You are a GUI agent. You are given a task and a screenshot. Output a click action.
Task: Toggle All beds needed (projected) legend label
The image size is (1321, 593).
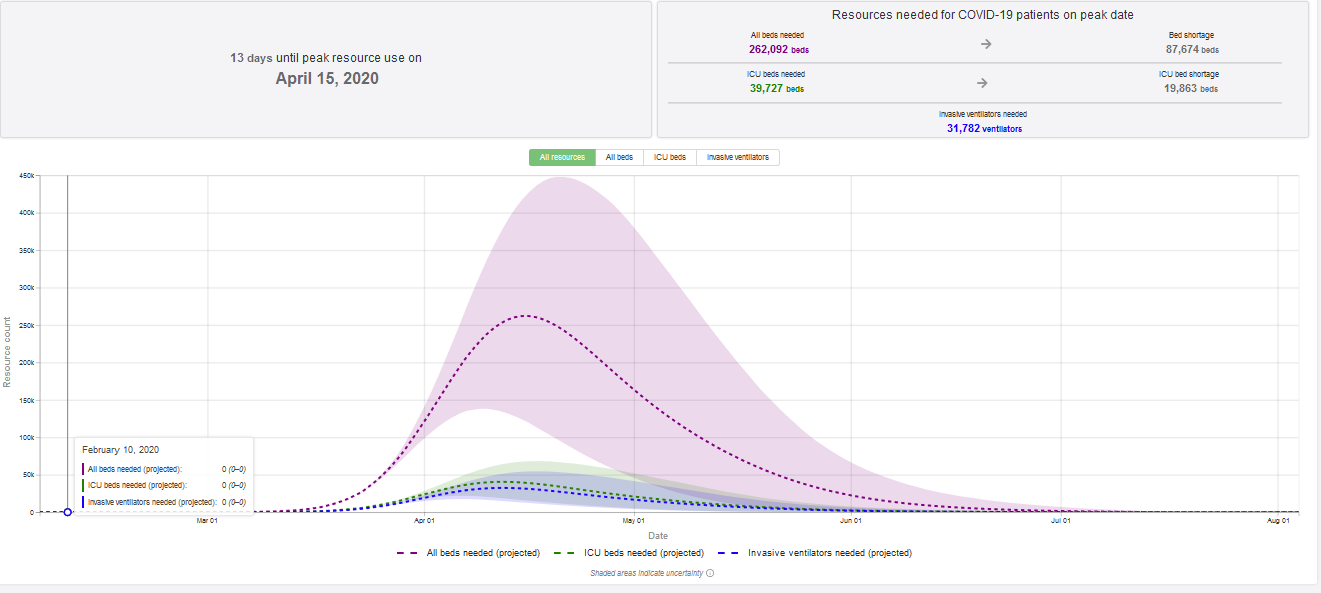[483, 553]
